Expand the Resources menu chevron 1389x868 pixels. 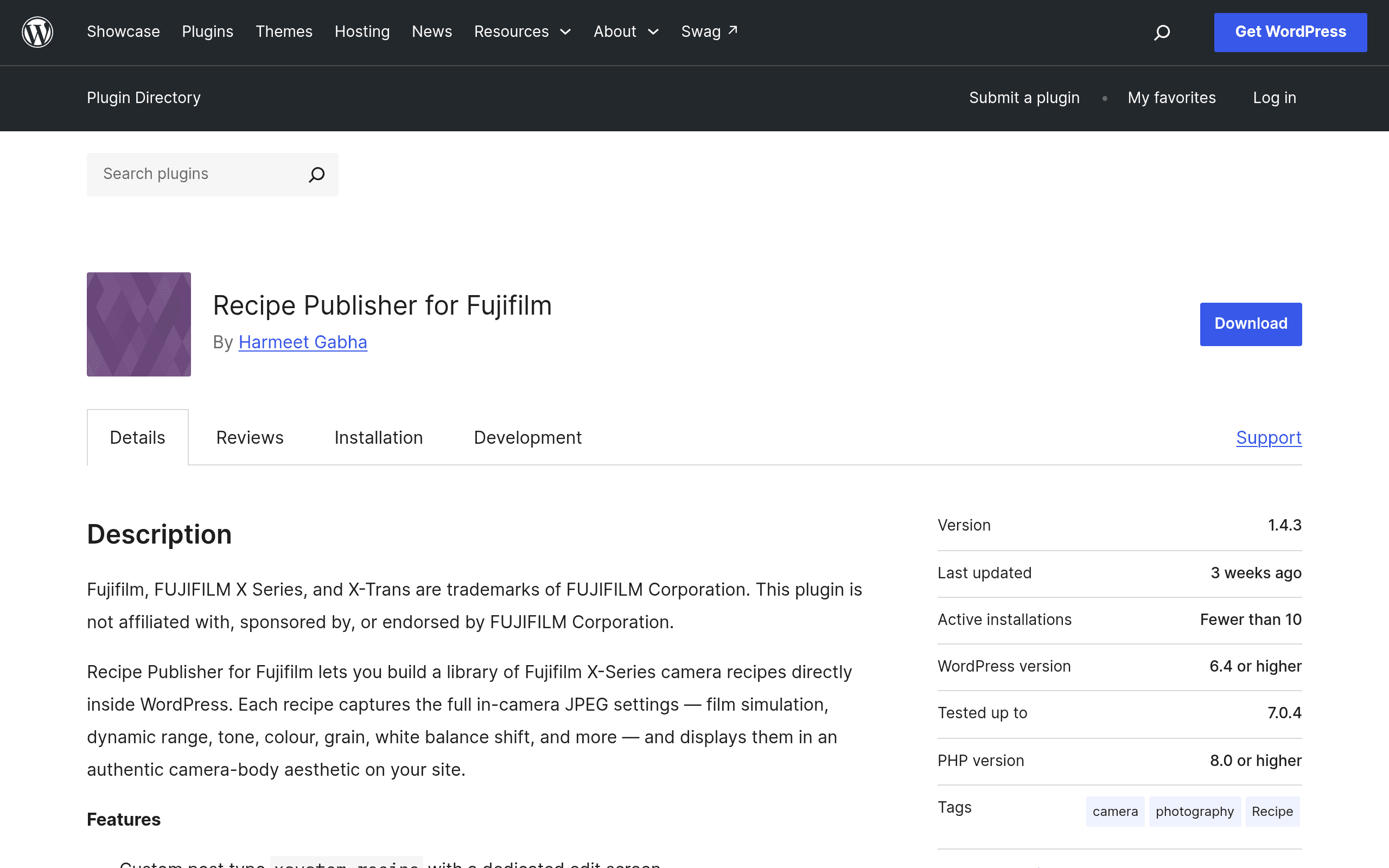tap(565, 32)
